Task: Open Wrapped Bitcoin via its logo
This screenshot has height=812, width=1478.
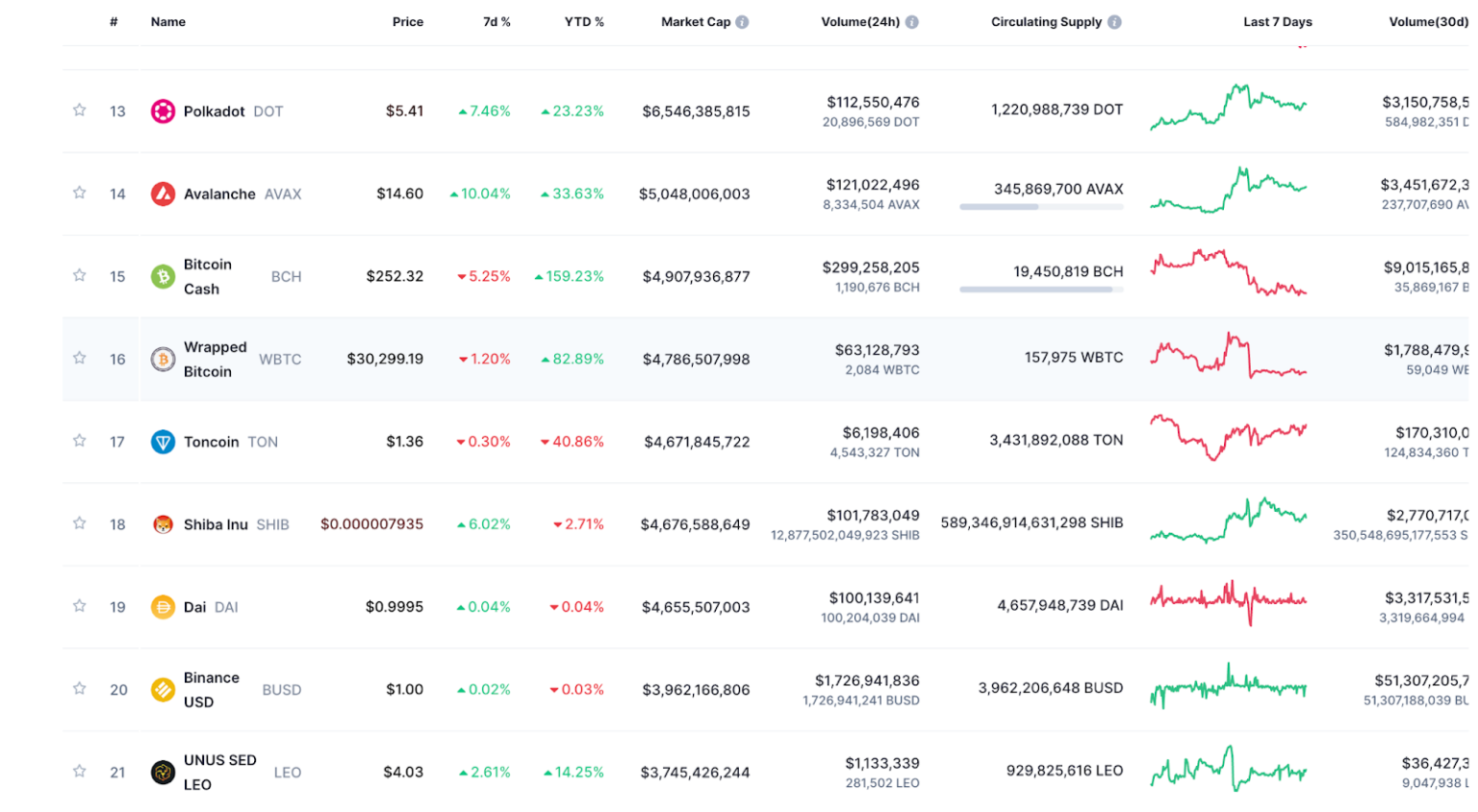Action: [x=163, y=359]
